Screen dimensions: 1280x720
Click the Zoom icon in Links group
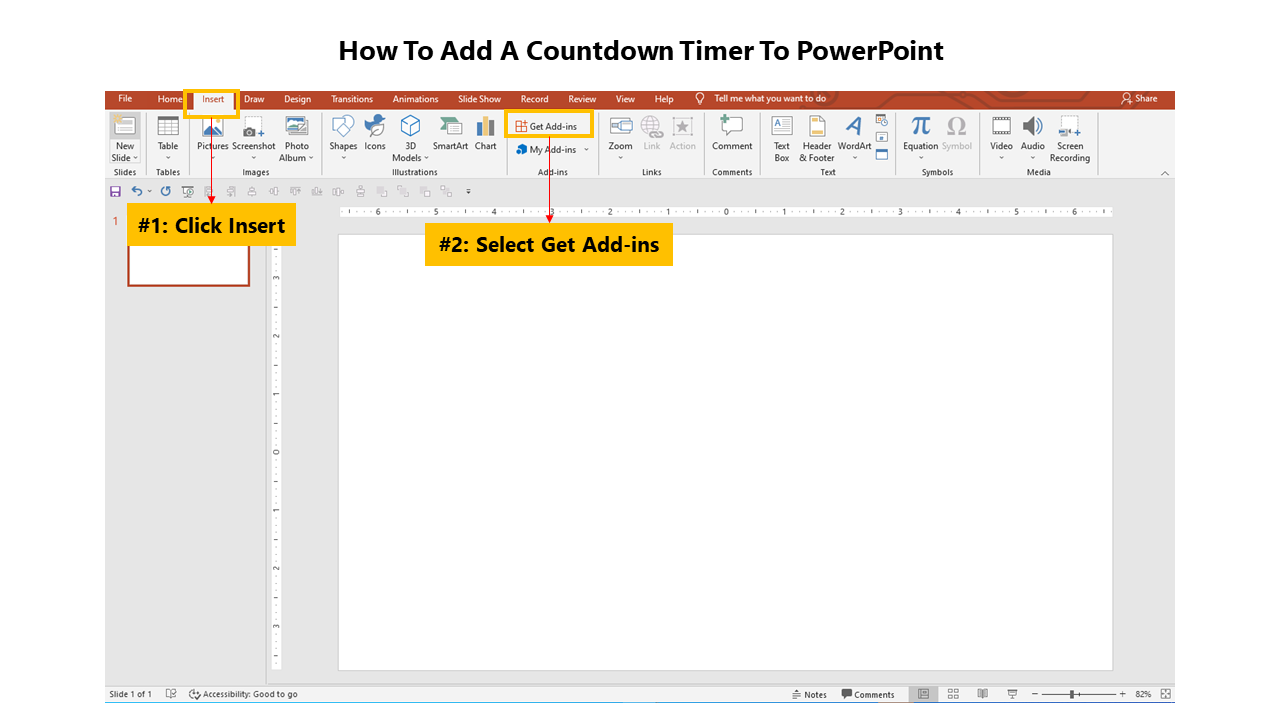(x=621, y=126)
